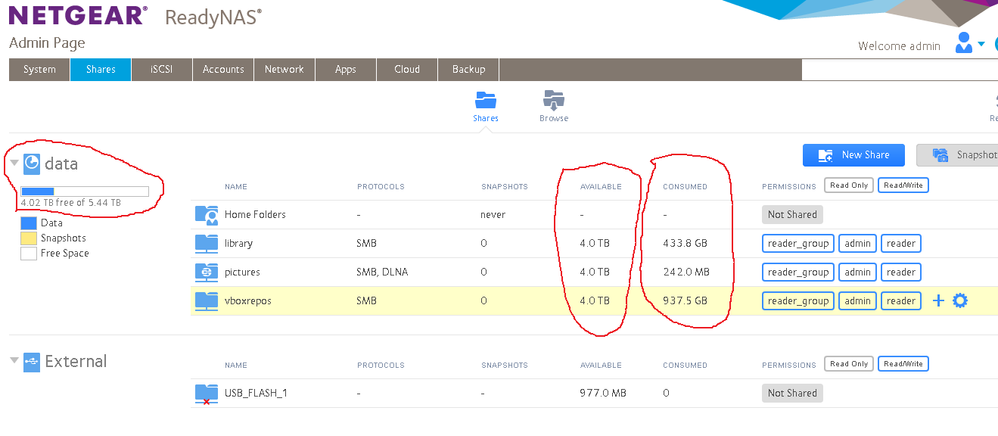Open the Browse icon view
The image size is (998, 436).
pos(553,101)
